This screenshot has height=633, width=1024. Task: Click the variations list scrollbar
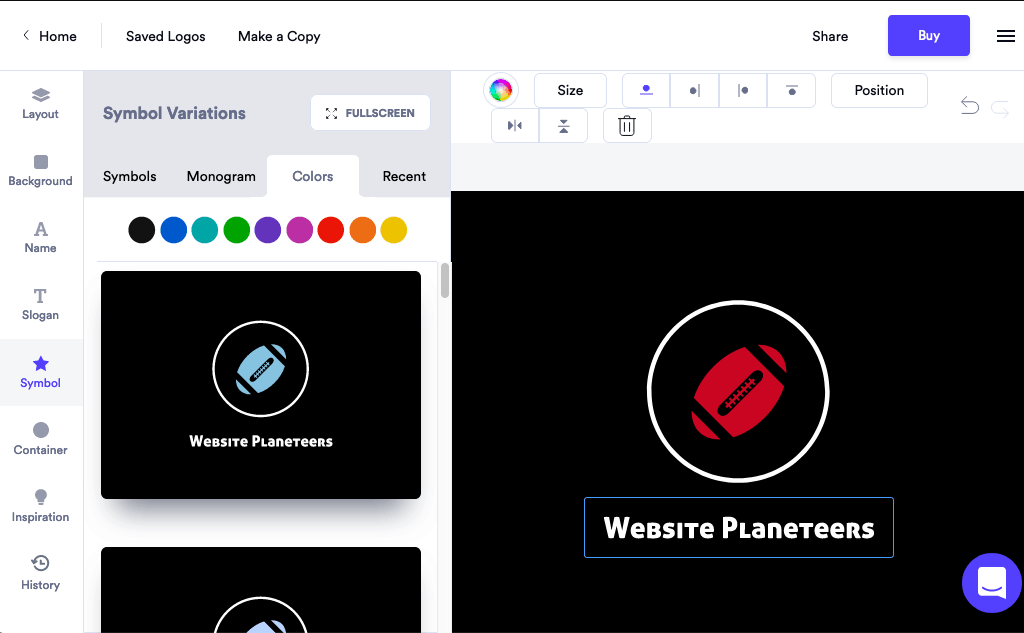tap(445, 280)
